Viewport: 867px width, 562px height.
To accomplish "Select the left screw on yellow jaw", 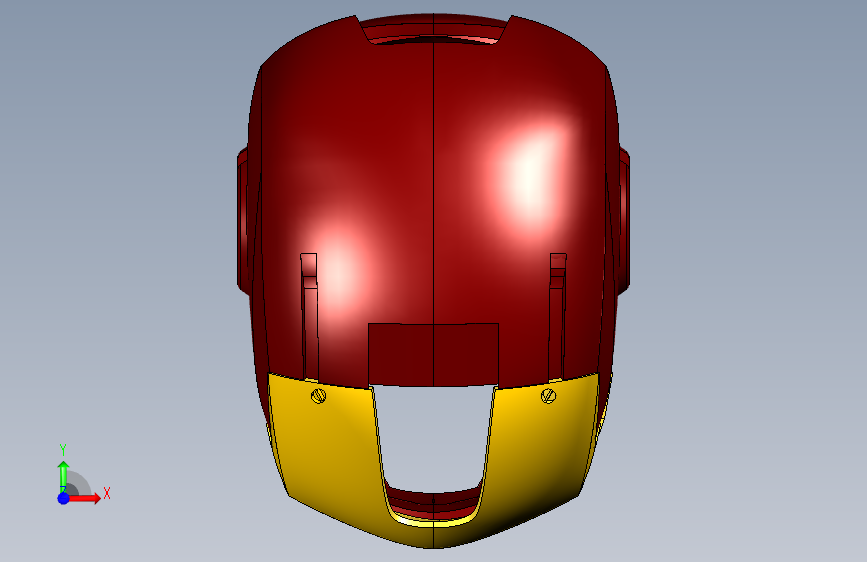I will coord(318,396).
